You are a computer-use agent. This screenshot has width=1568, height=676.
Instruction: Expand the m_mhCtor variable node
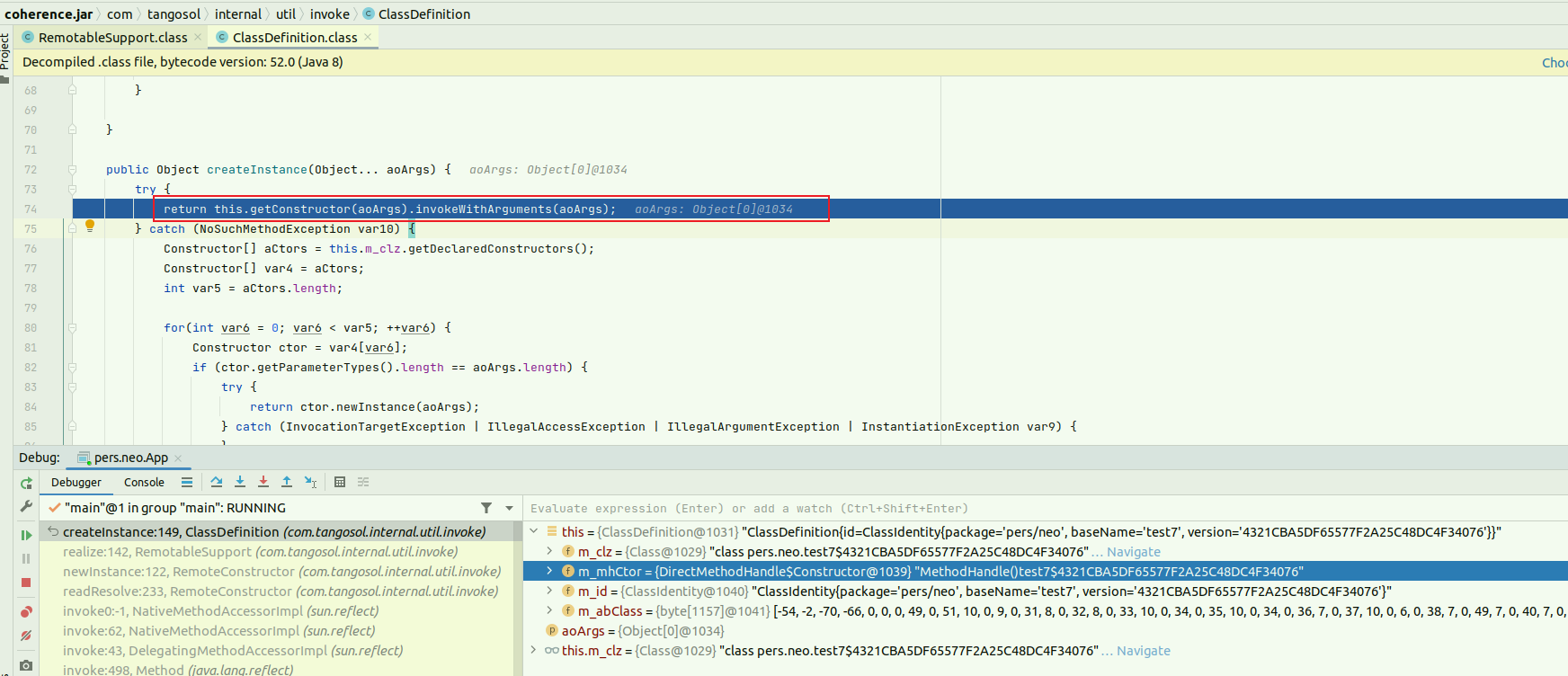tap(549, 572)
